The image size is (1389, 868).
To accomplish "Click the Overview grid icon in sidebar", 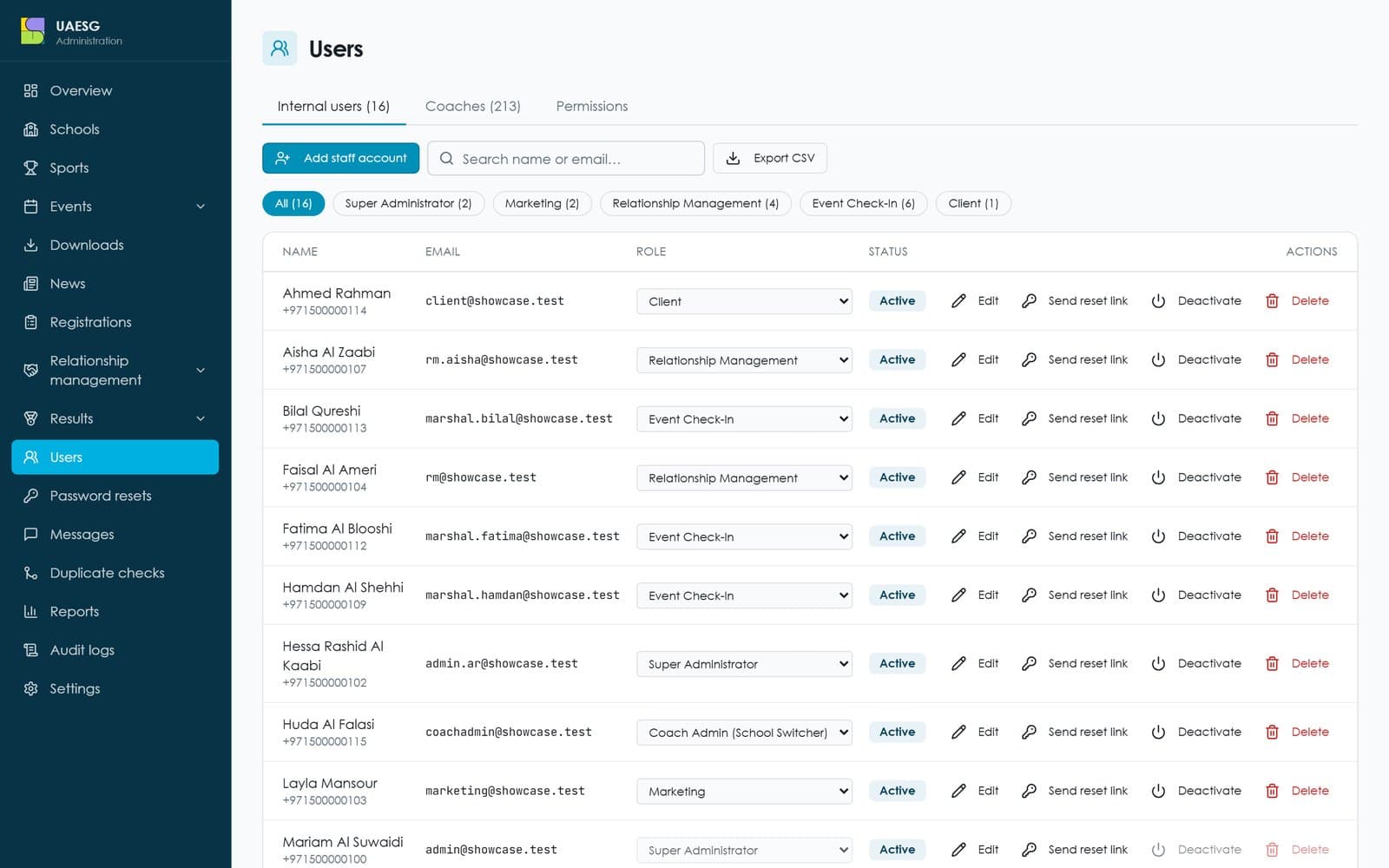I will click(31, 90).
